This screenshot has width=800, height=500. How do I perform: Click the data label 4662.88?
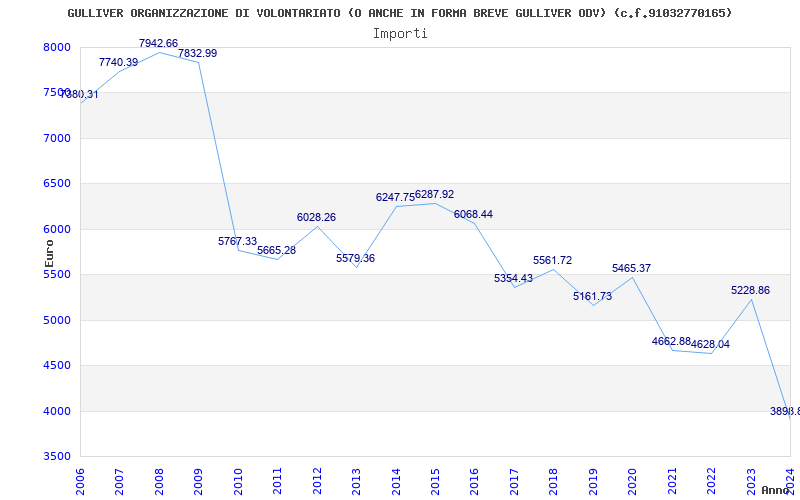tap(671, 341)
